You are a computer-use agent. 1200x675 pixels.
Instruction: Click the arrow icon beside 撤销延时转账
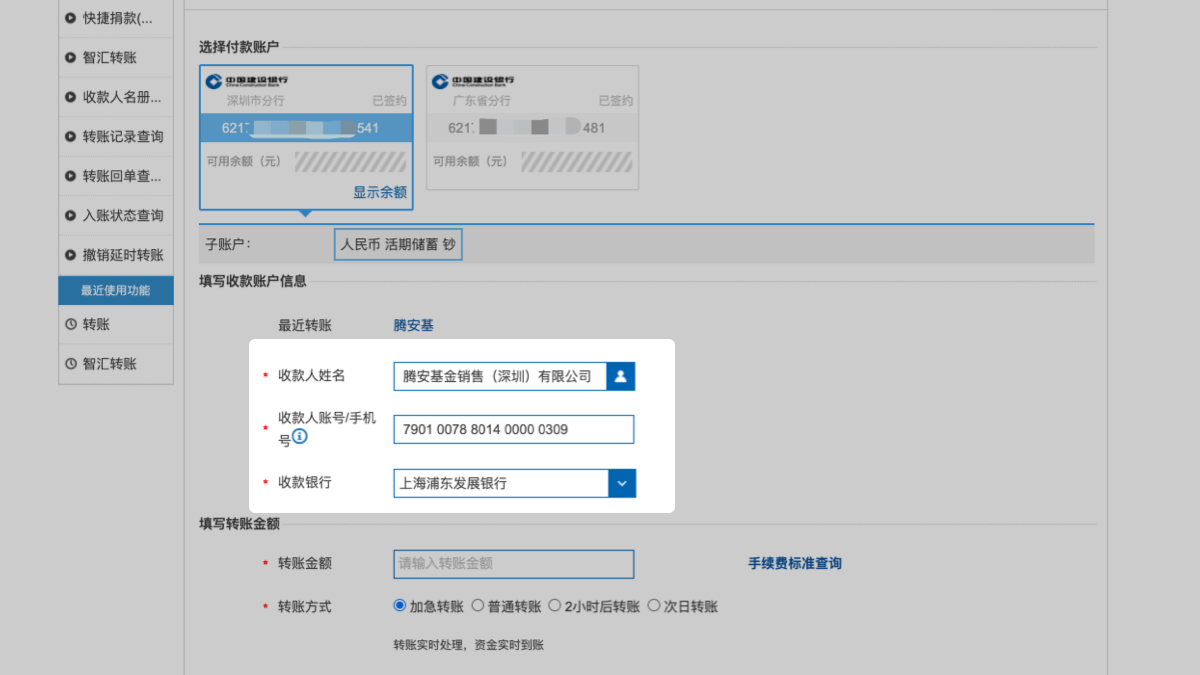tap(71, 255)
